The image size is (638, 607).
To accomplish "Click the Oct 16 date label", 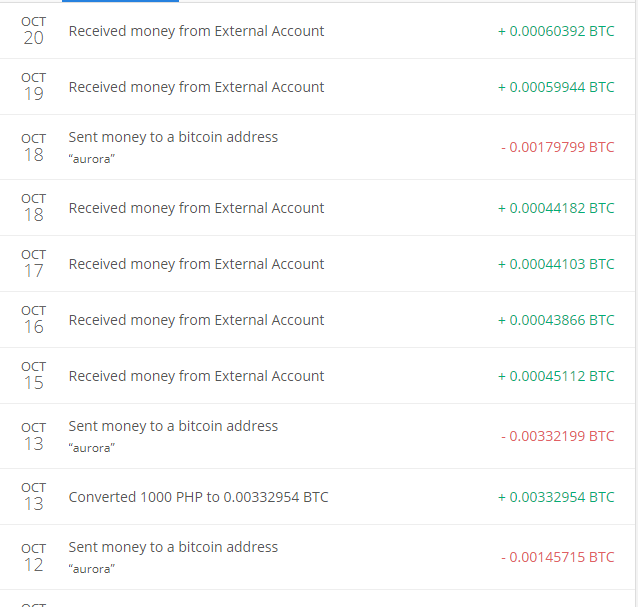I will (x=34, y=320).
